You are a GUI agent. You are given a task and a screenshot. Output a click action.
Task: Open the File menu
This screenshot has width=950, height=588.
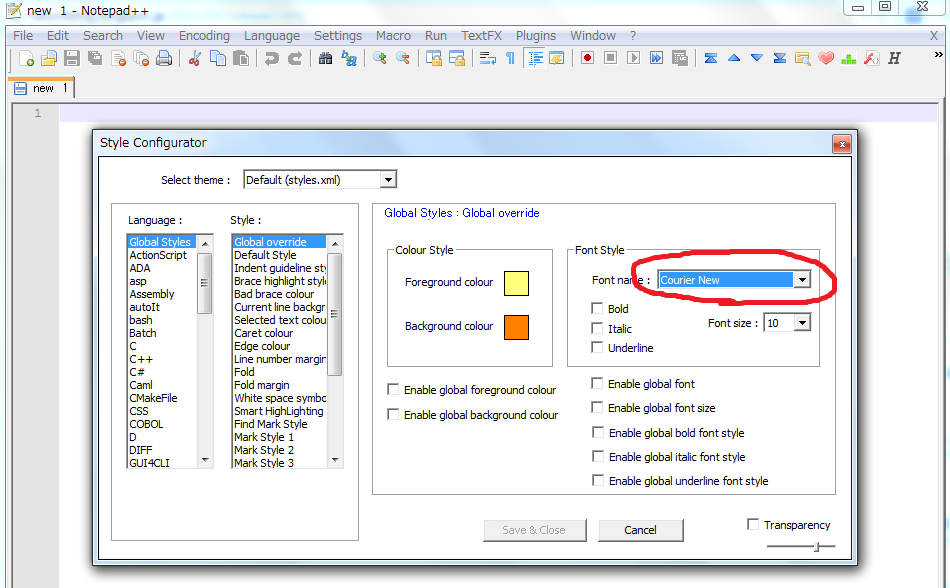click(x=23, y=36)
